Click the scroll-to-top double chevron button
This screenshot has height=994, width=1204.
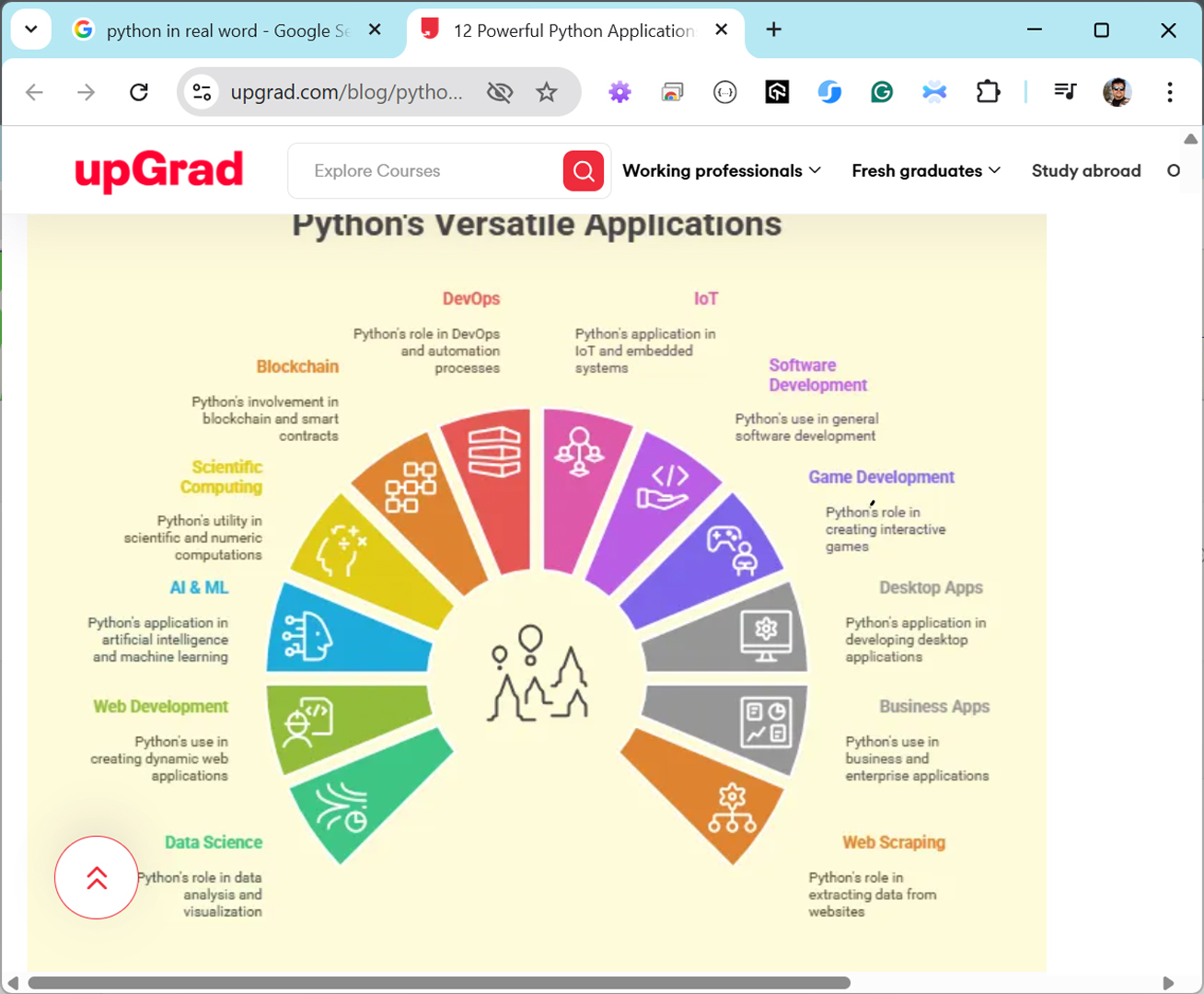point(97,877)
